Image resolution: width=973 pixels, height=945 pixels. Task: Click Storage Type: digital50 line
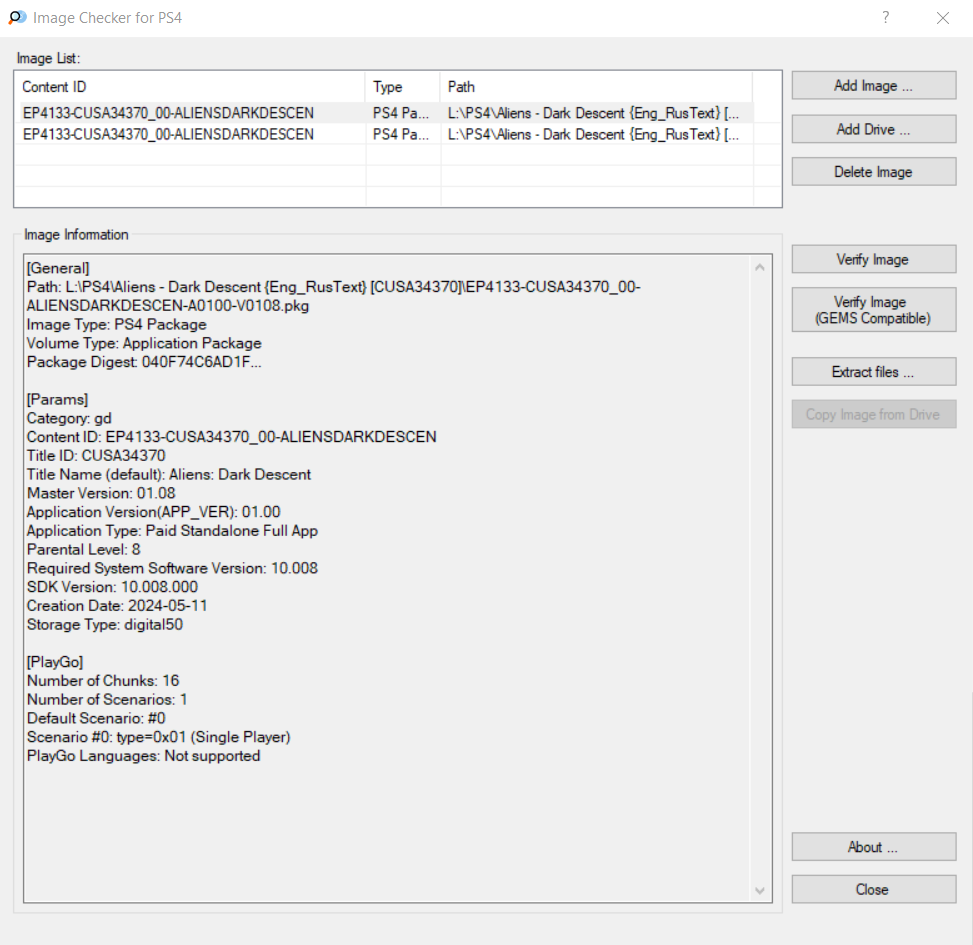click(105, 624)
